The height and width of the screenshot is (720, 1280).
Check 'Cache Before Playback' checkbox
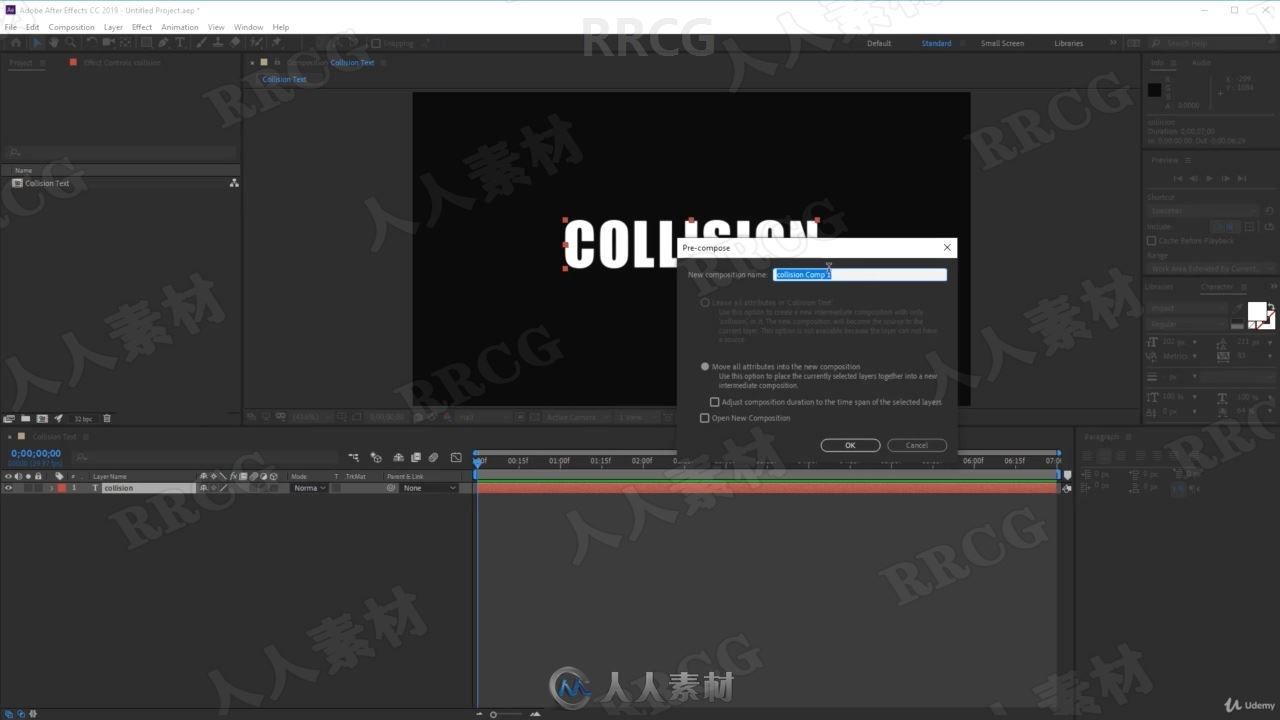[1152, 241]
